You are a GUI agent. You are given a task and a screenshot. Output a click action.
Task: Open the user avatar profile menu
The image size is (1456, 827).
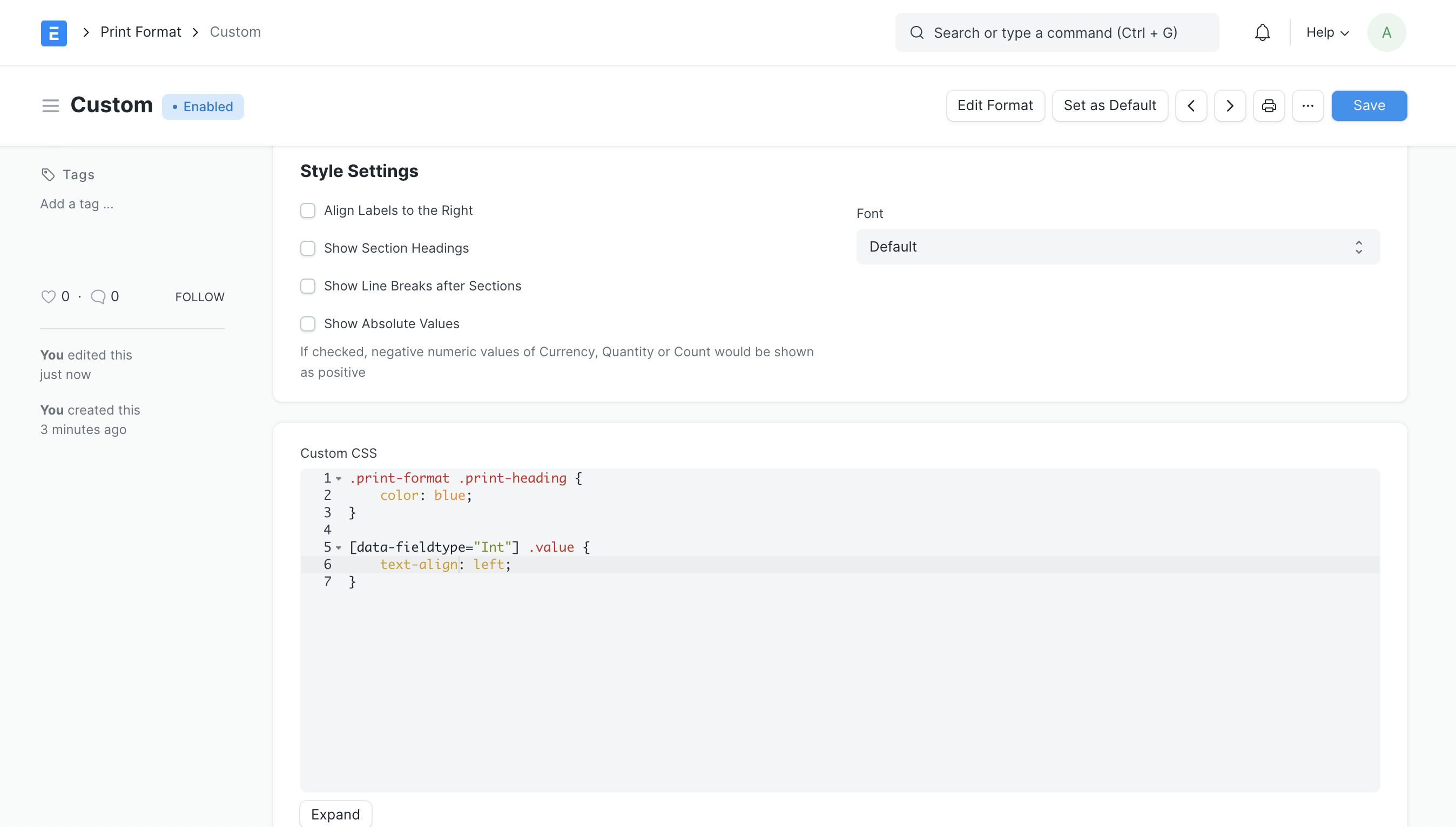[x=1386, y=32]
